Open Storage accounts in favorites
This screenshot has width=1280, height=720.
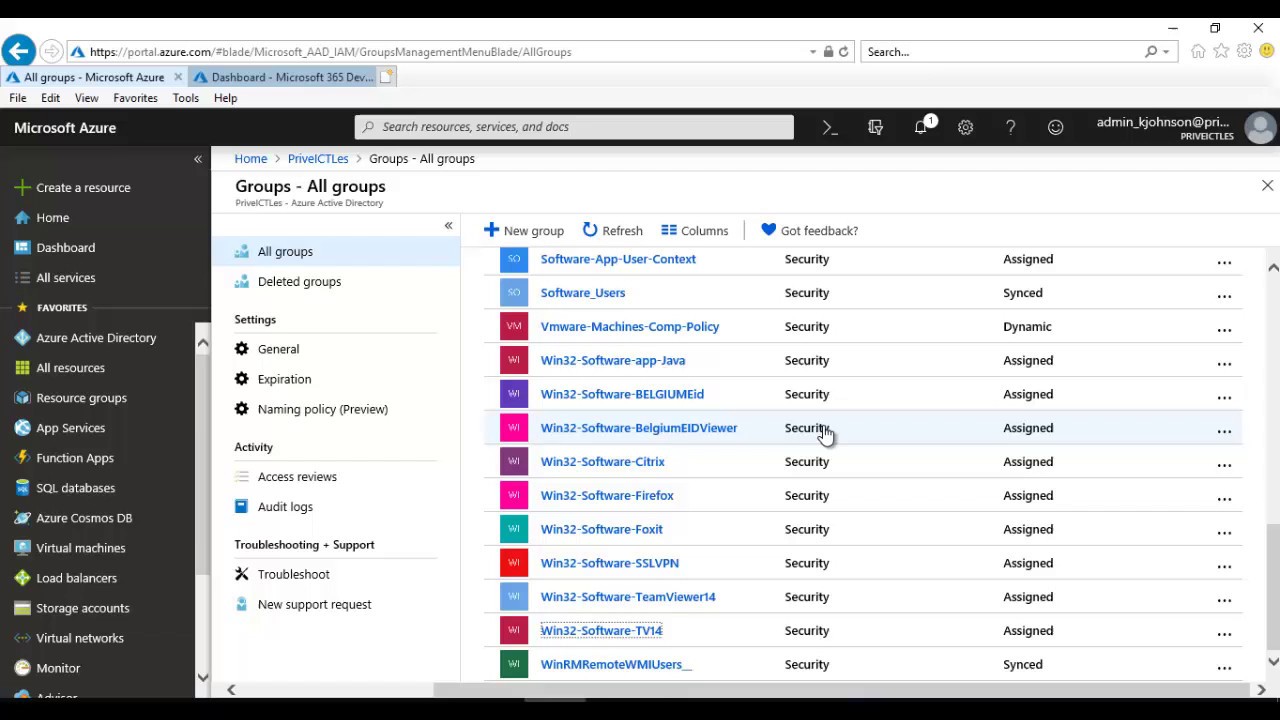[x=82, y=607]
